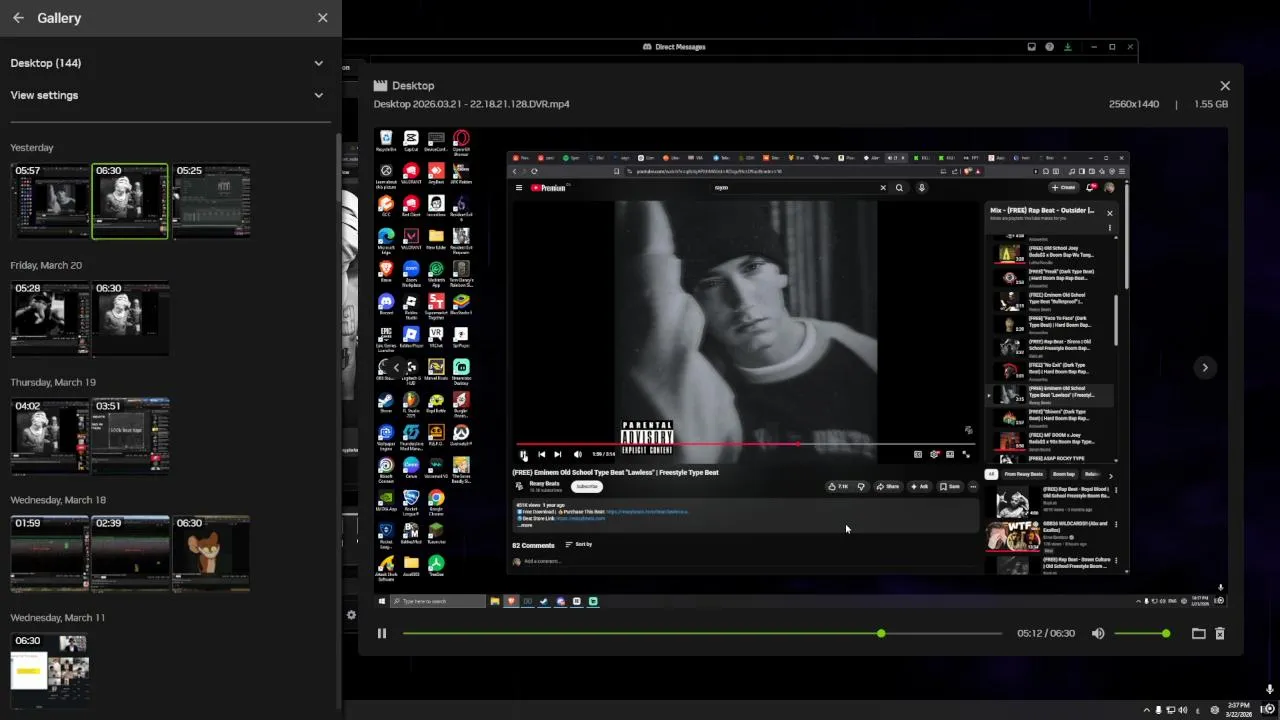Go to next recording with right arrow
The width and height of the screenshot is (1280, 720).
tap(1205, 367)
